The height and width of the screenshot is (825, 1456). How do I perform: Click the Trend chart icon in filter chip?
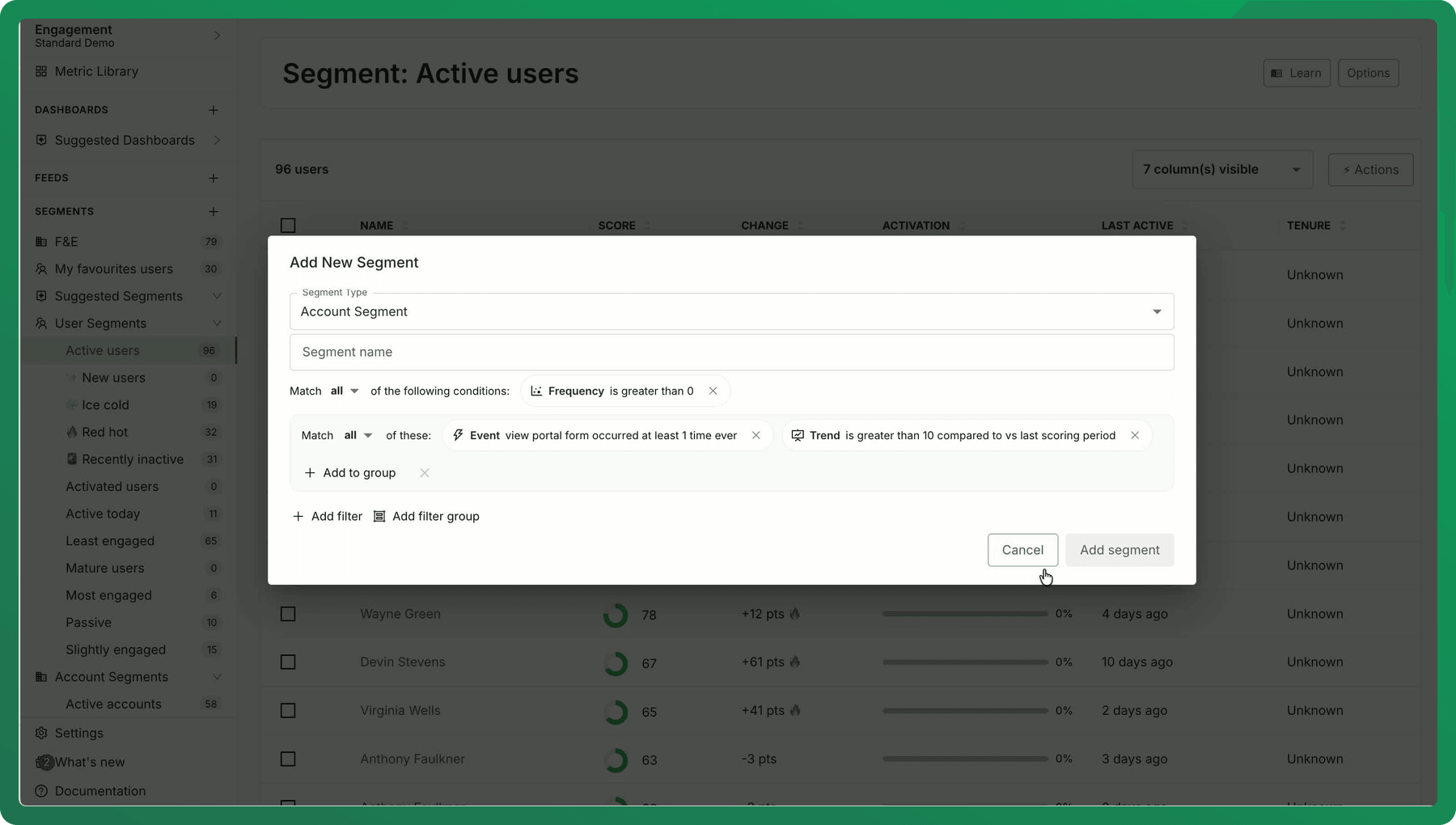798,435
